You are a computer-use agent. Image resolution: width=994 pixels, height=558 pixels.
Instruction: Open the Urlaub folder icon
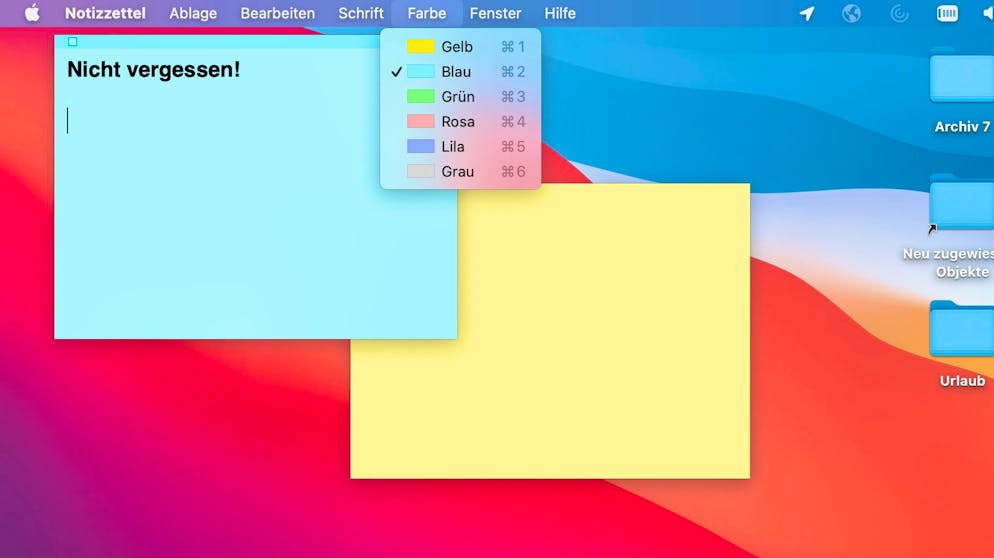(x=961, y=330)
